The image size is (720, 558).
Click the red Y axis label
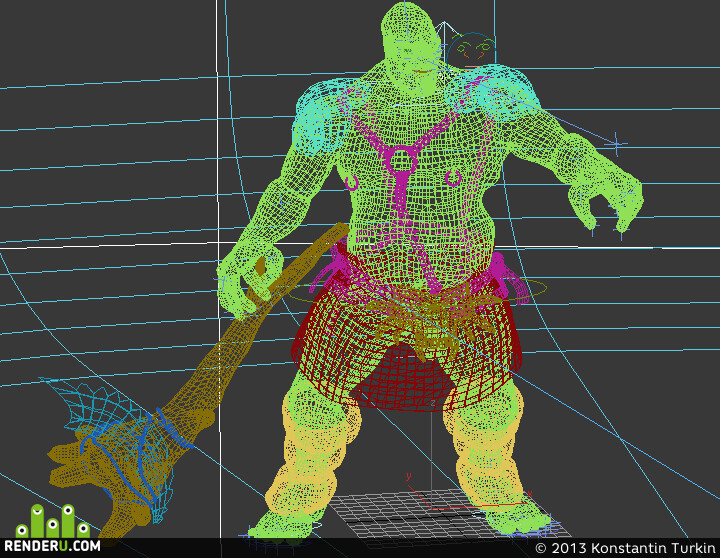point(408,476)
